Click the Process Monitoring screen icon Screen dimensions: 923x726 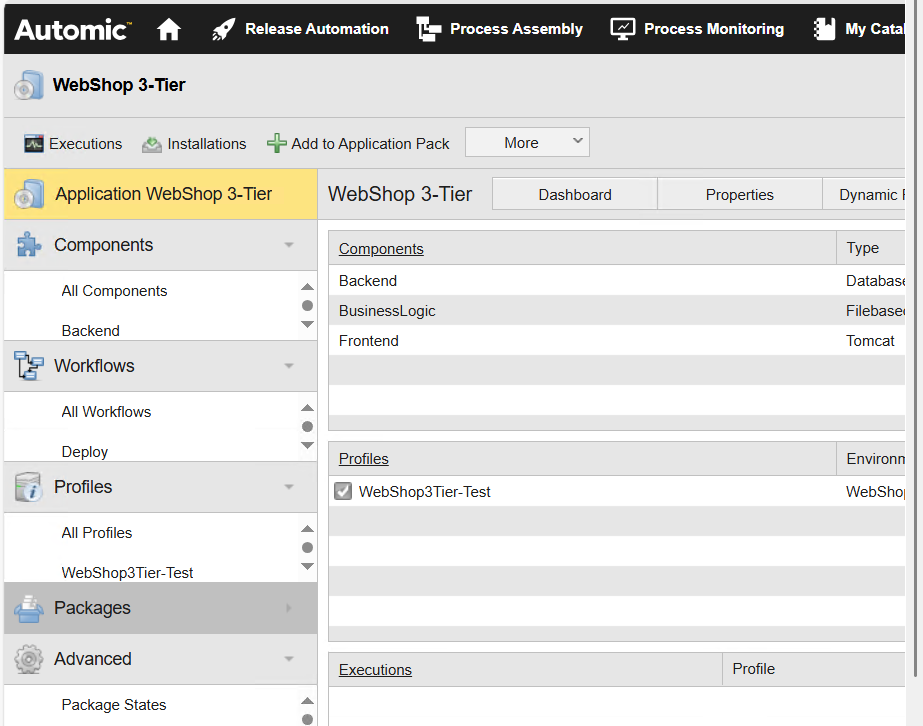(622, 29)
